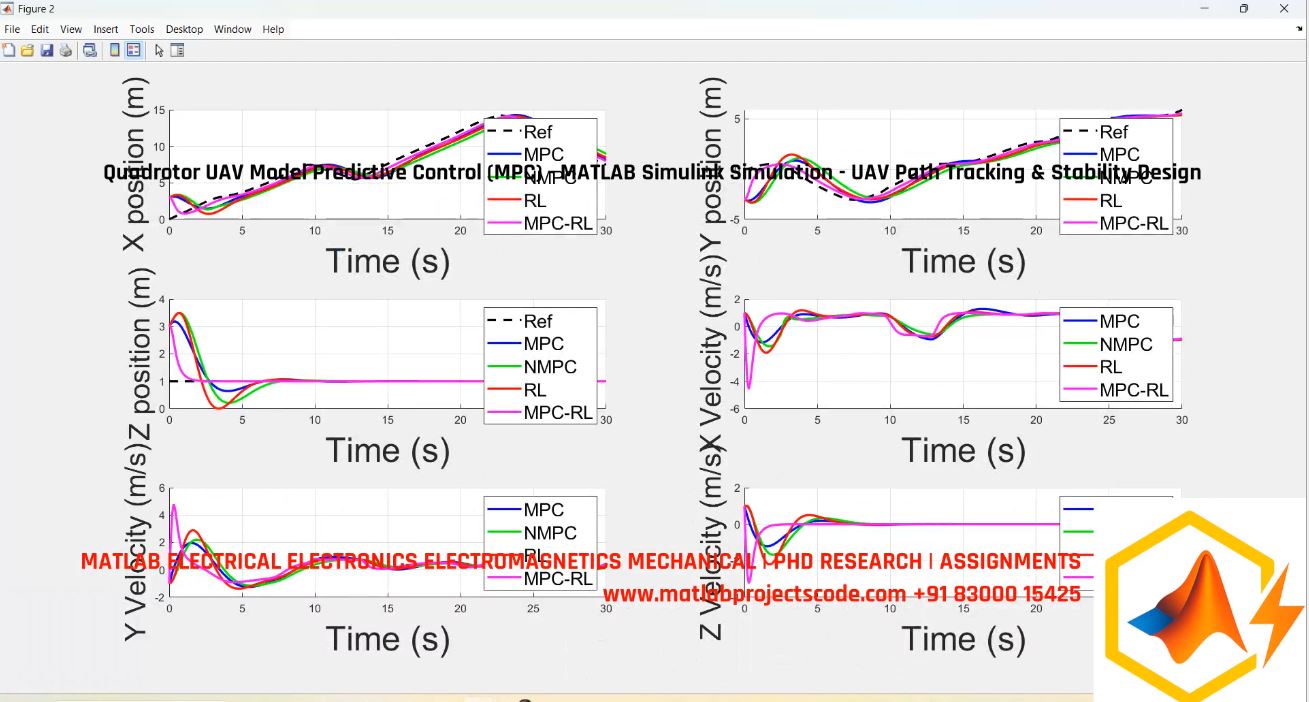Open the Insert menu
Screen dimensions: 1309x702
pyautogui.click(x=106, y=29)
